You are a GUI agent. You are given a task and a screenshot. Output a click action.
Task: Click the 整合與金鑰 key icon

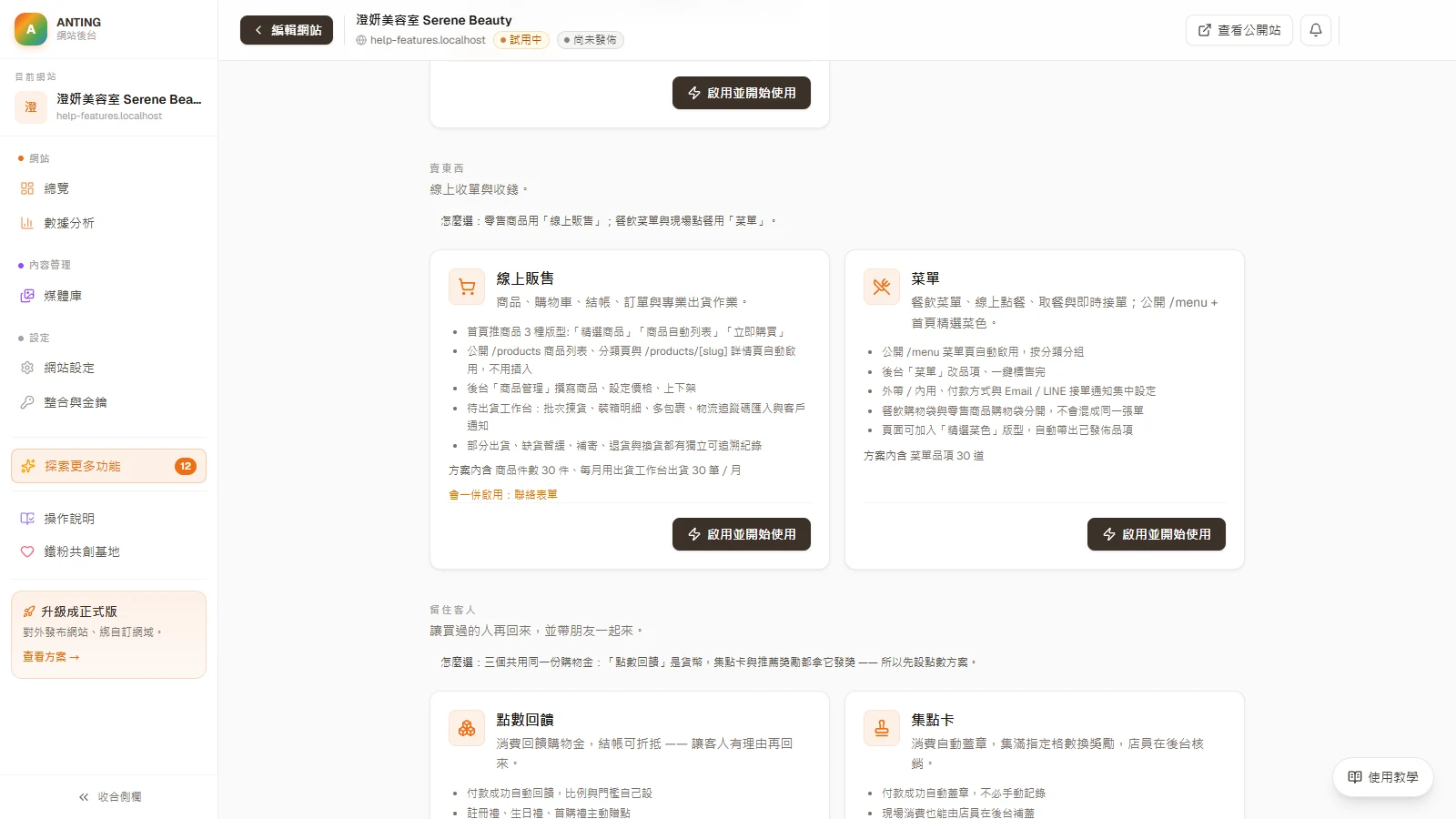click(x=27, y=402)
